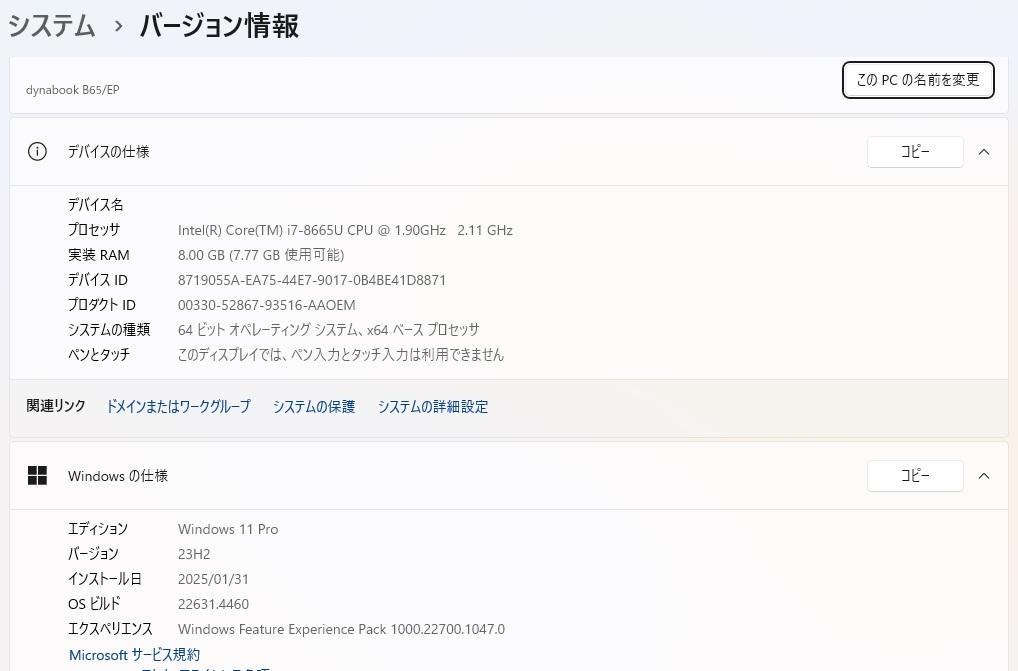Copy Windows specifications with コピー button

pos(915,476)
